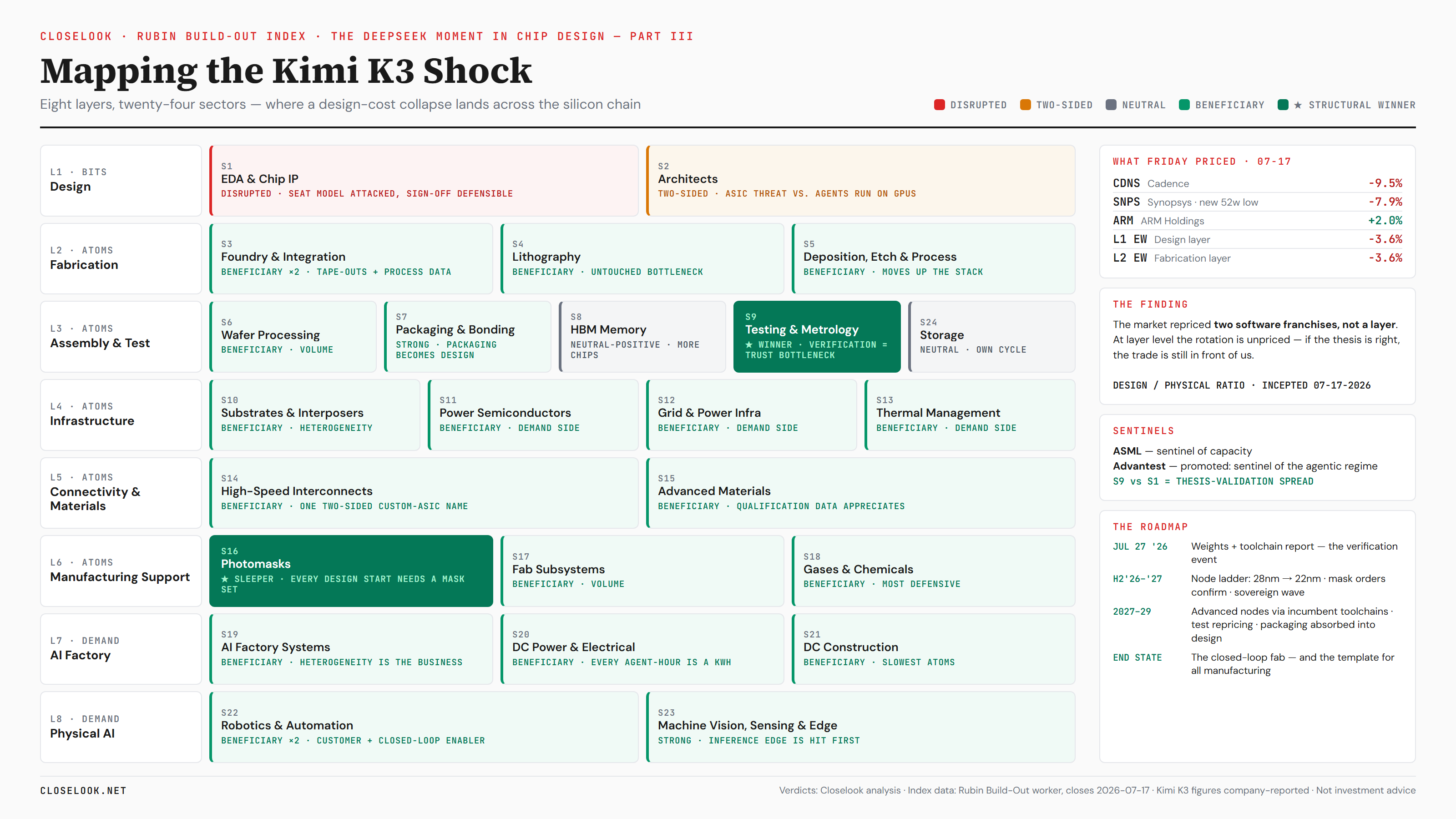Select S10 Substrates & Interposers card
Image resolution: width=1456 pixels, height=819 pixels.
coord(315,415)
